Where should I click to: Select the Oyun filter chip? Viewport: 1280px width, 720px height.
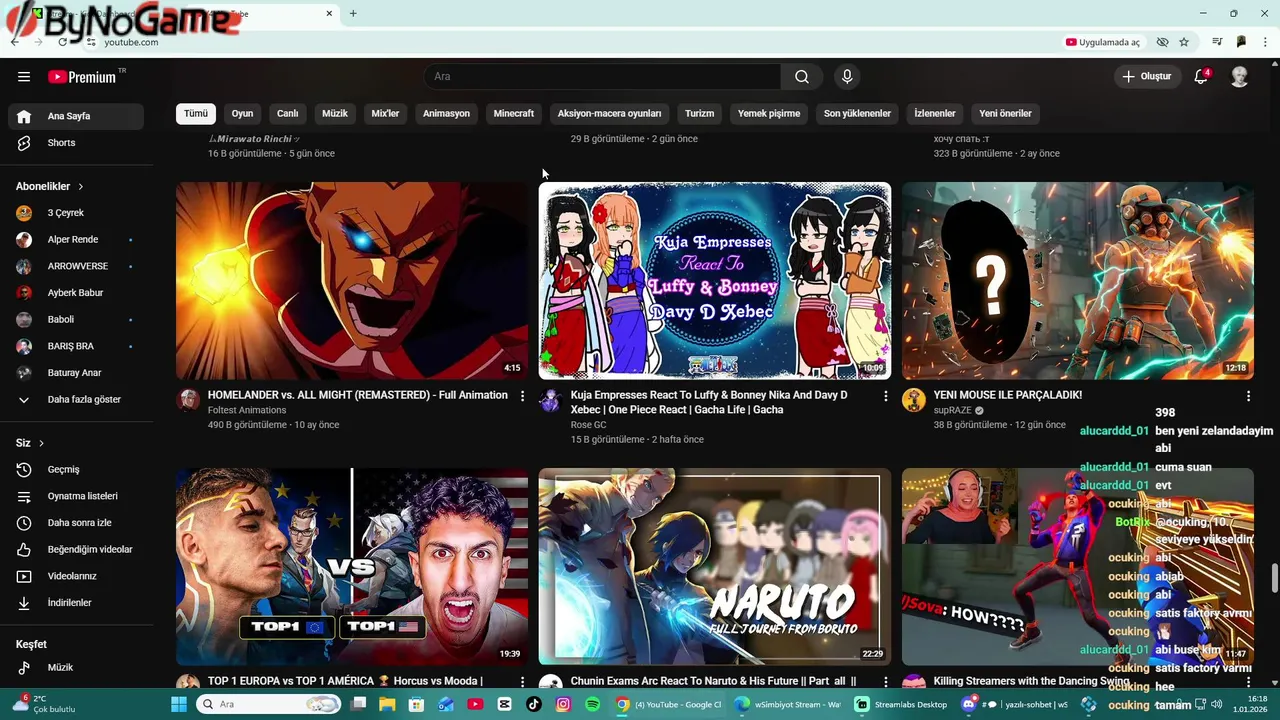tap(242, 114)
